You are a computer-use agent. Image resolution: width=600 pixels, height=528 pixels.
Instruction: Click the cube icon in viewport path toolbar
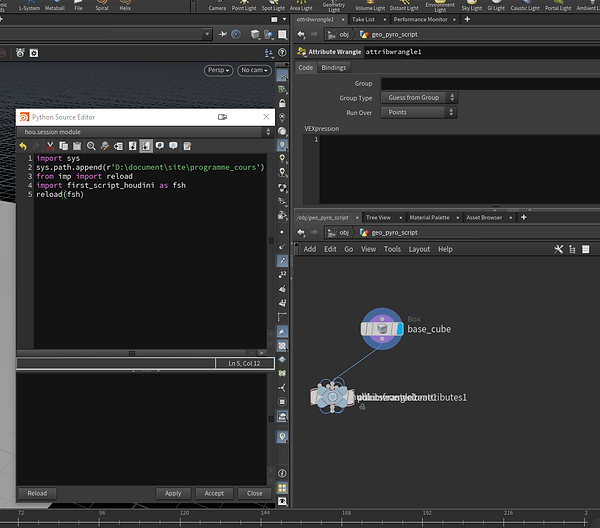point(255,34)
